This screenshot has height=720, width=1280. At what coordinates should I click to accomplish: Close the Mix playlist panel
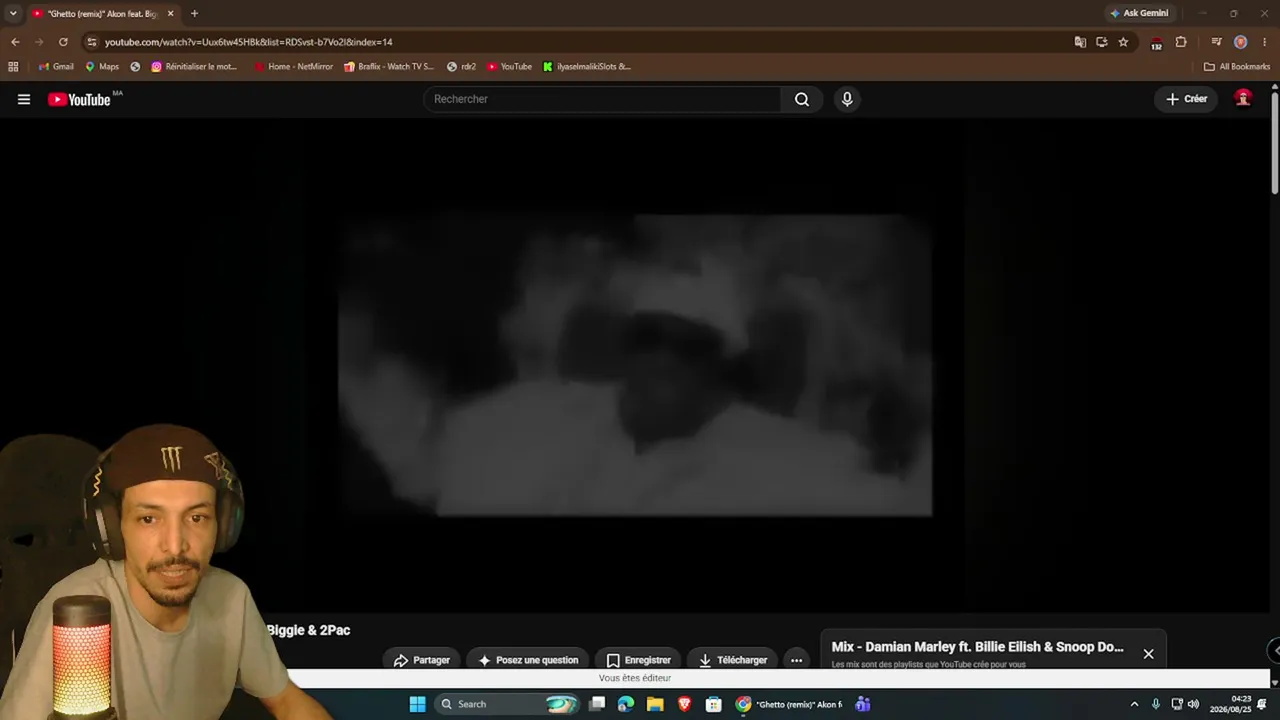point(1148,654)
